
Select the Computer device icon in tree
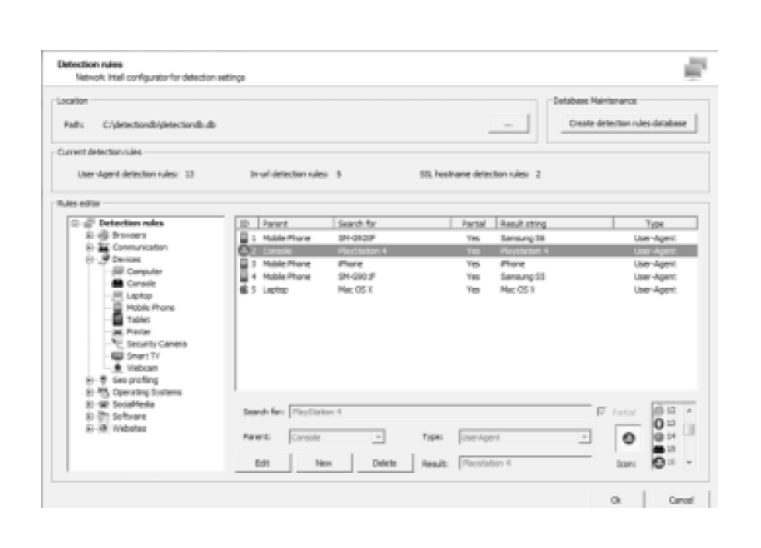117,271
